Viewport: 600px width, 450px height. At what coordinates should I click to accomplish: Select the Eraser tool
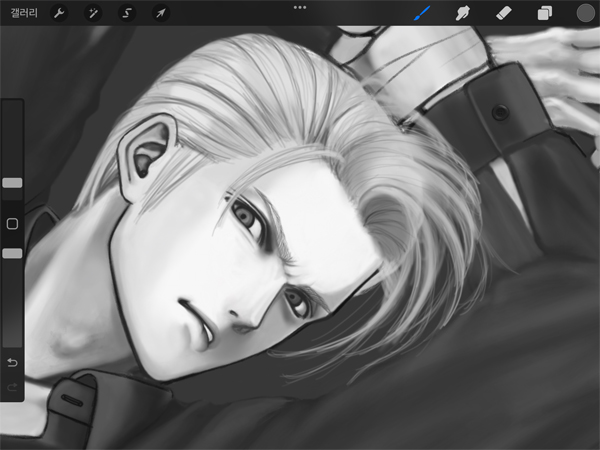pos(503,13)
